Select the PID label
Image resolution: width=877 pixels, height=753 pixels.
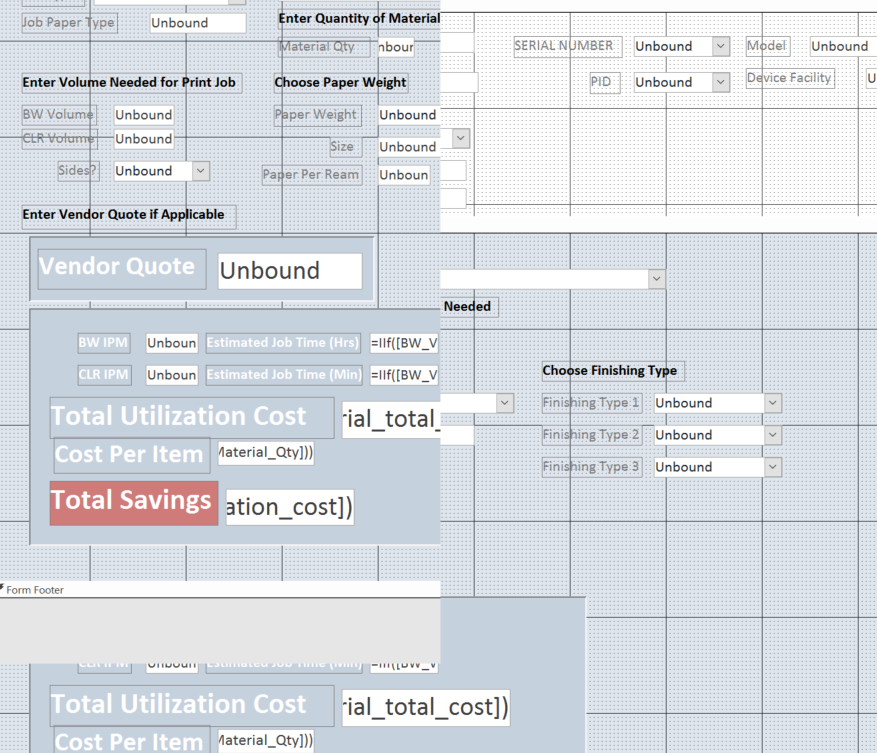[605, 82]
